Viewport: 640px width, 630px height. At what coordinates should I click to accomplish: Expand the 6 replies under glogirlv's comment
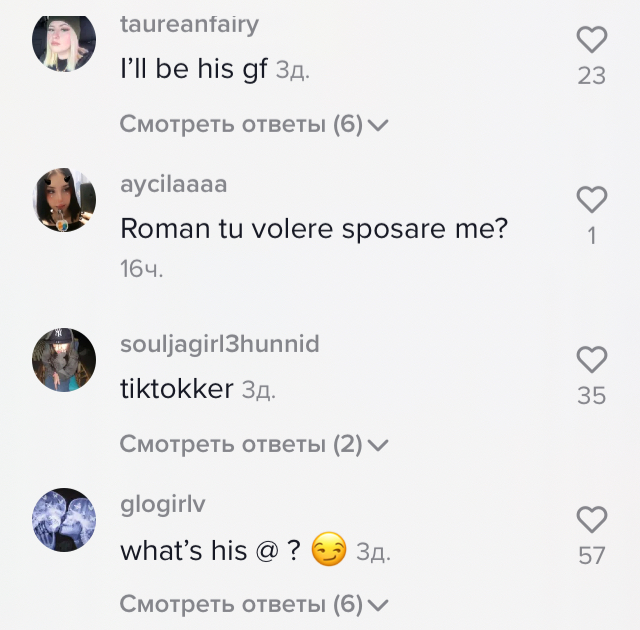tap(253, 604)
